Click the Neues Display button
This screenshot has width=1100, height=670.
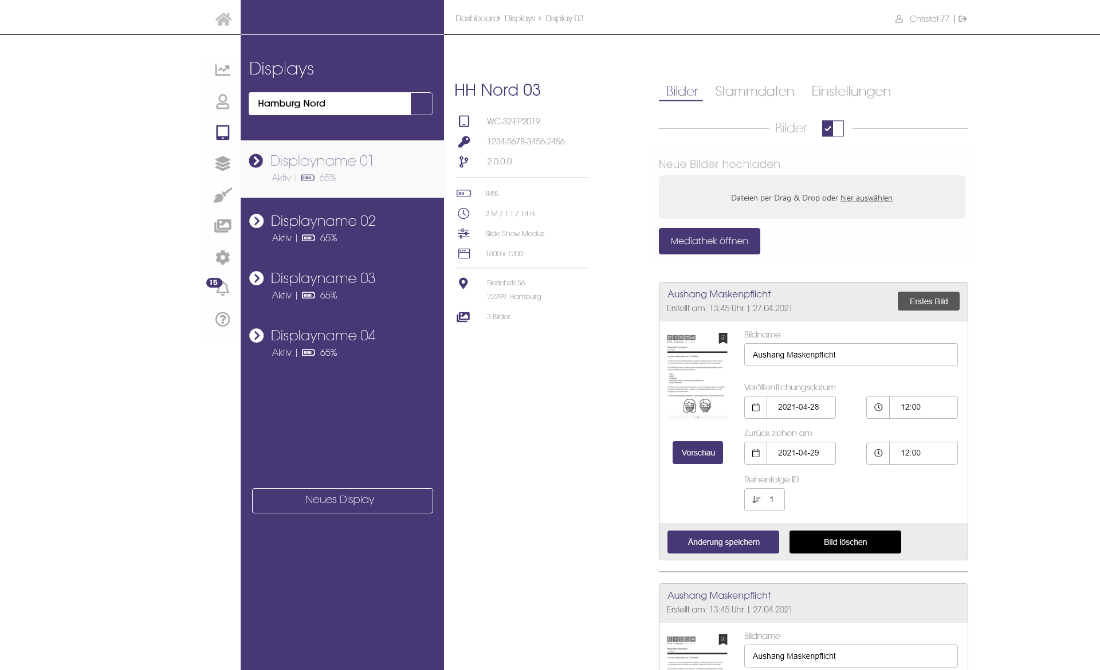tap(342, 500)
